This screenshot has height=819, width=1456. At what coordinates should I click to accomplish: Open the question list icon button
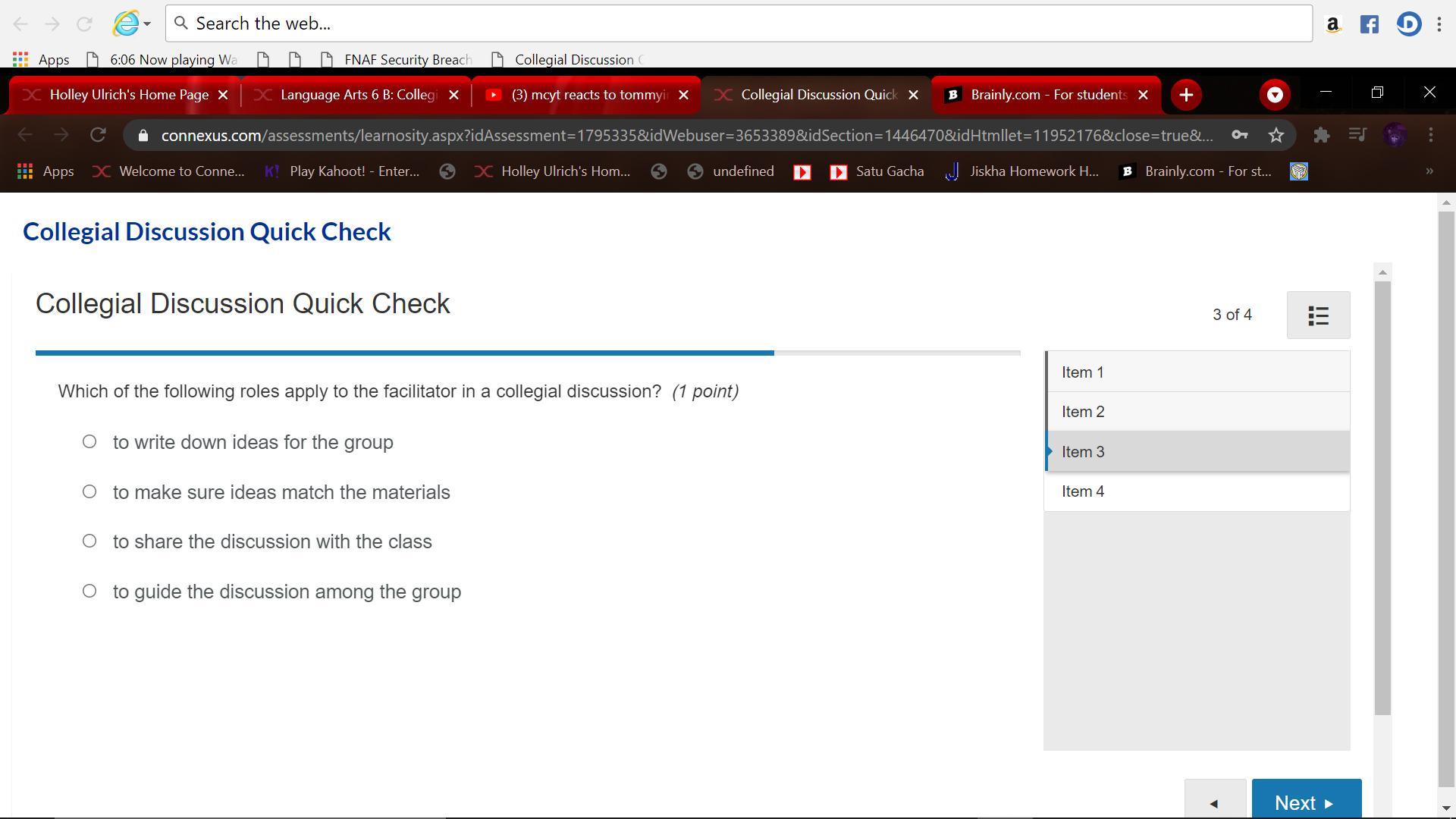point(1318,315)
